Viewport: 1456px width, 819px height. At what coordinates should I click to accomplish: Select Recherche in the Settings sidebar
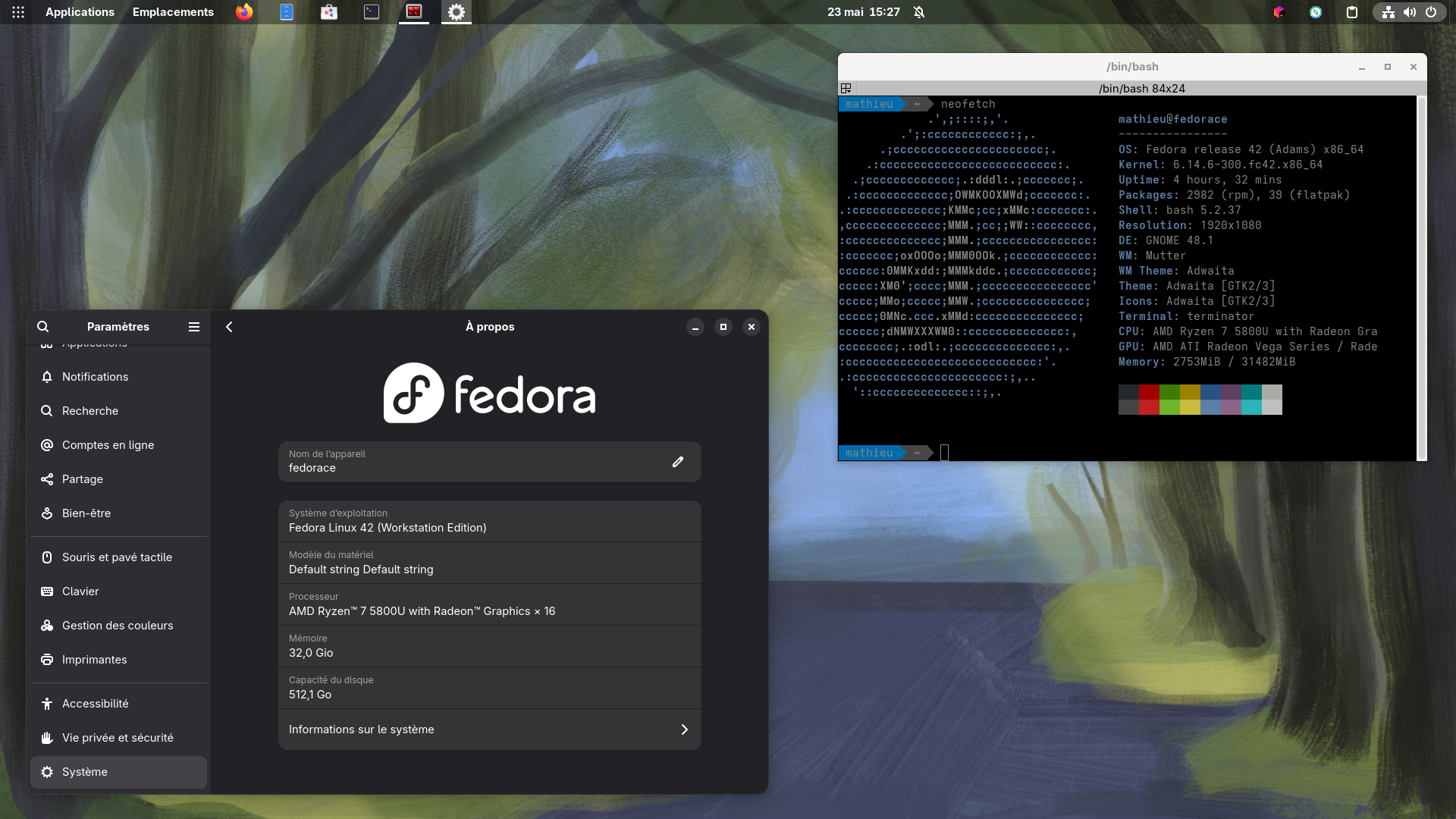[118, 411]
